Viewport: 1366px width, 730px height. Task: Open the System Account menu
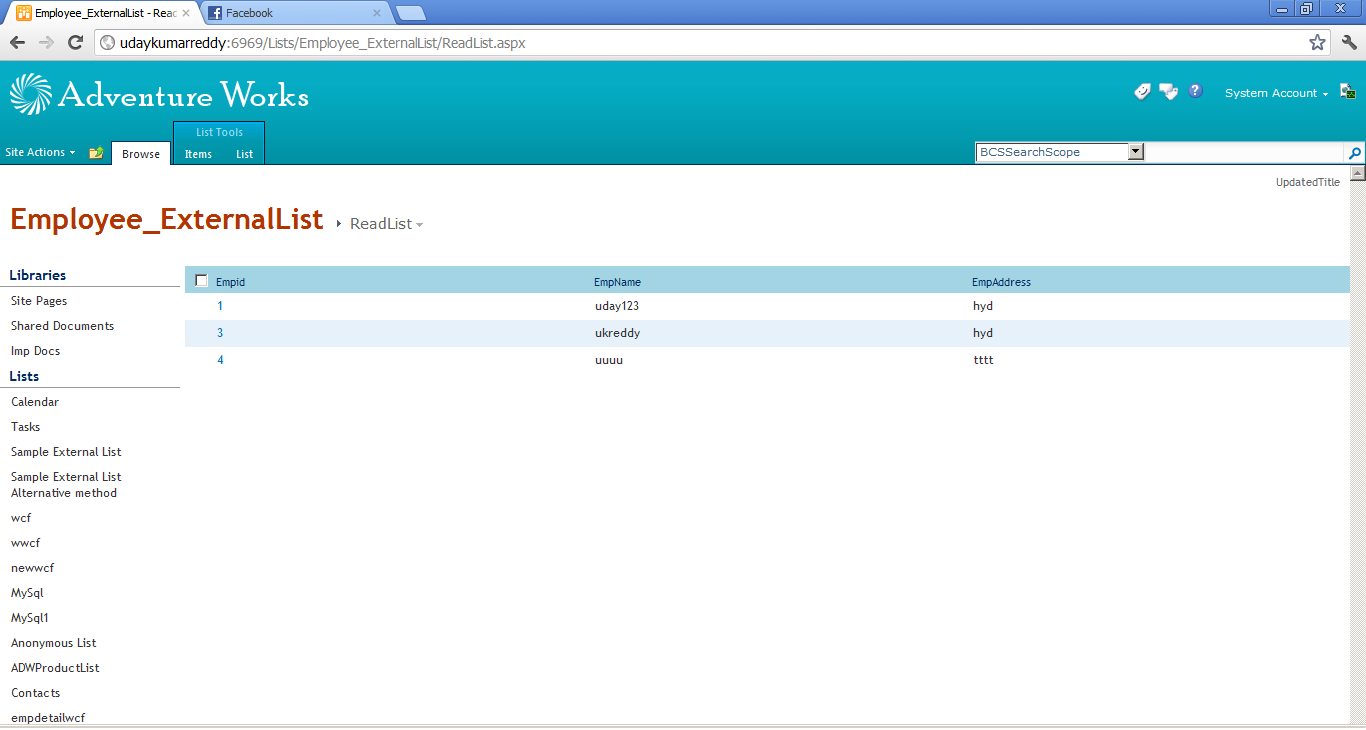(1276, 93)
